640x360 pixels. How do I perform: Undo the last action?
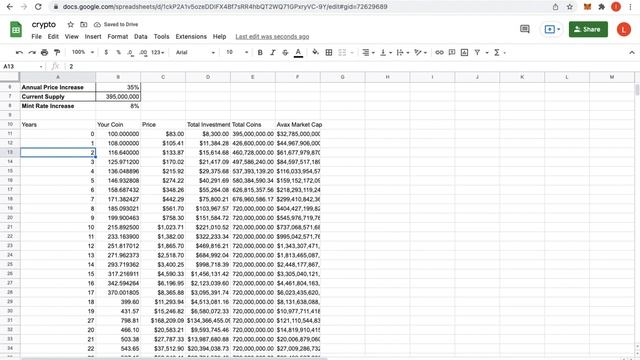(x=19, y=52)
